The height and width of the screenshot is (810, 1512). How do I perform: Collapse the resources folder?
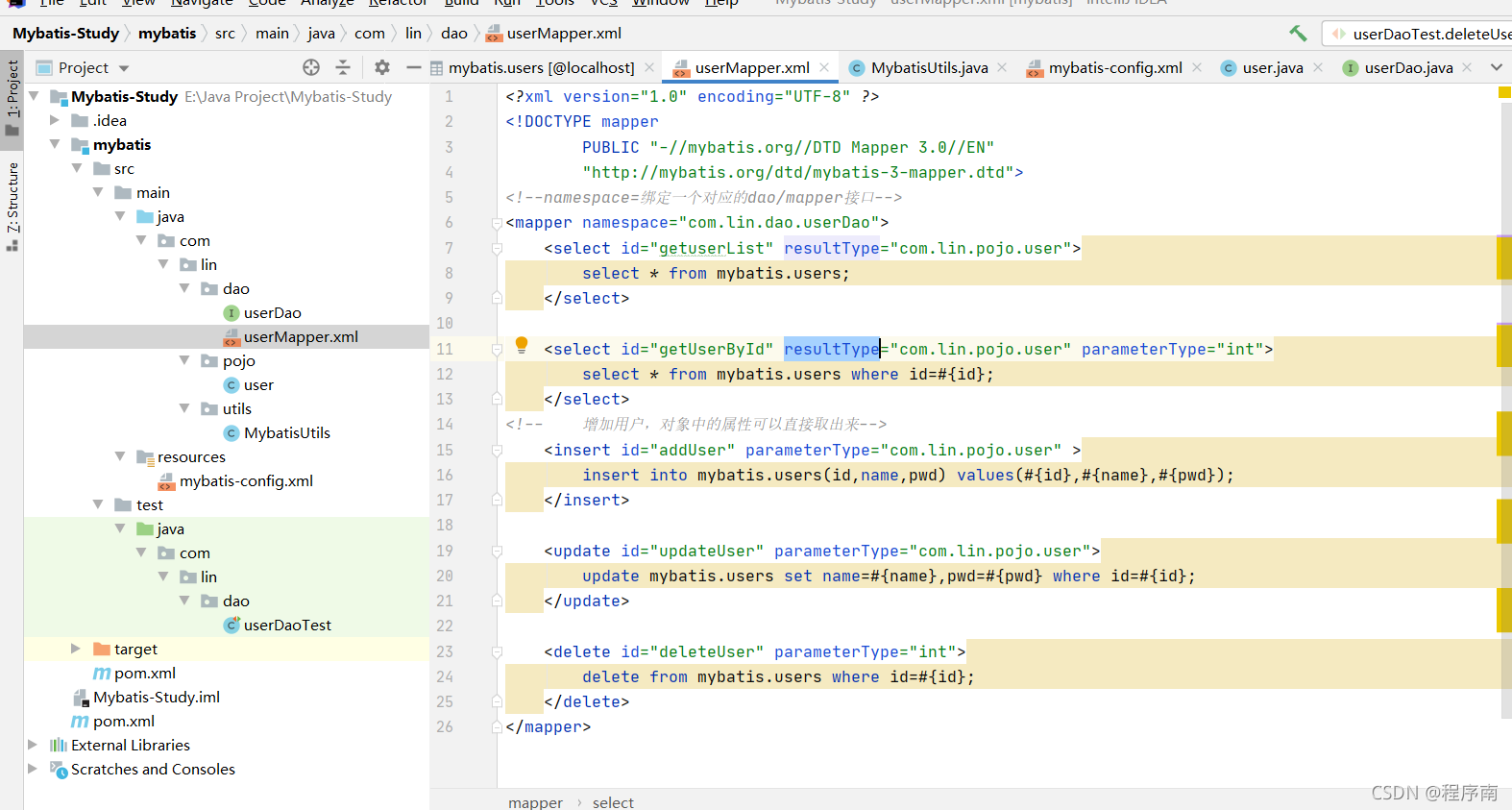pos(120,456)
